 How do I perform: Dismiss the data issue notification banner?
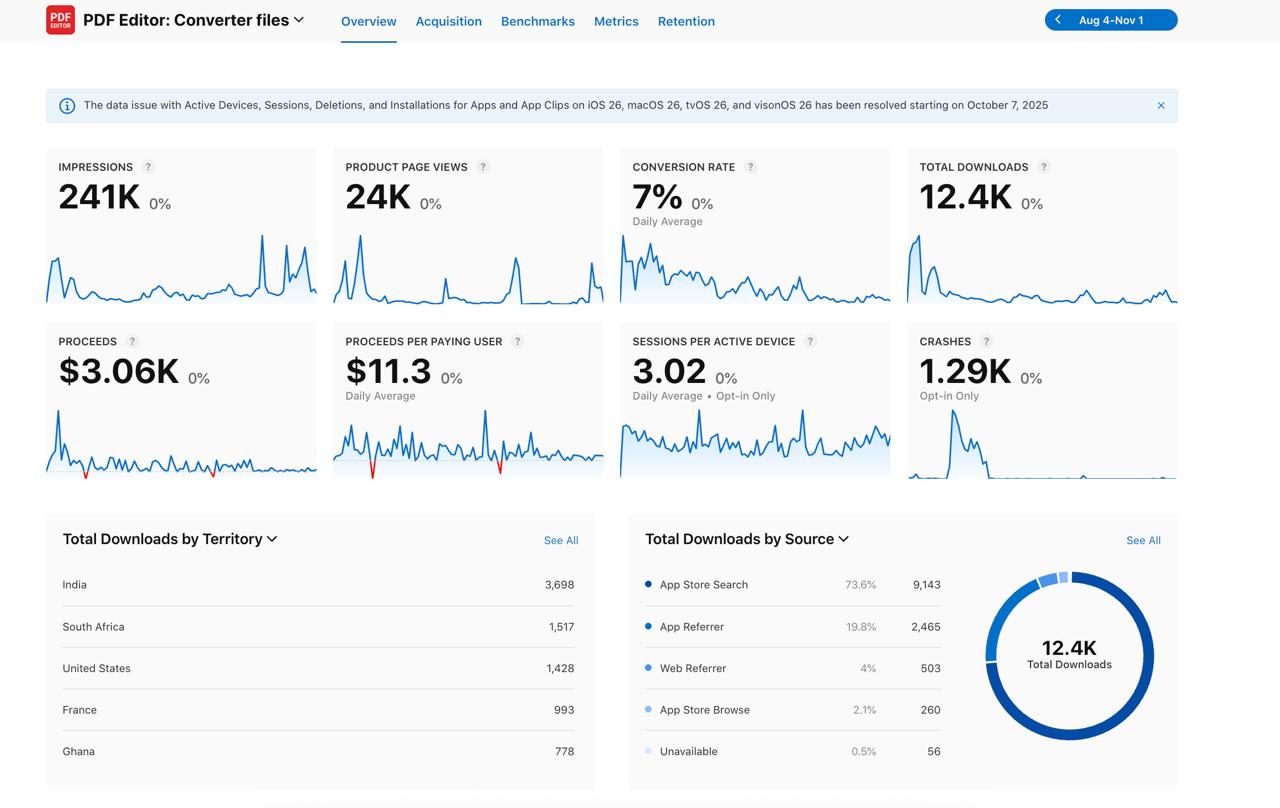[x=1161, y=104]
